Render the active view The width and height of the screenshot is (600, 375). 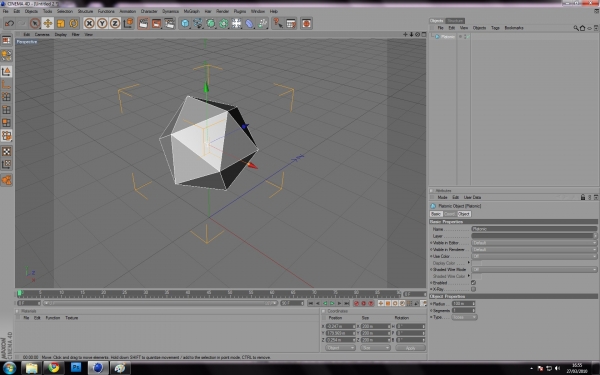click(143, 23)
